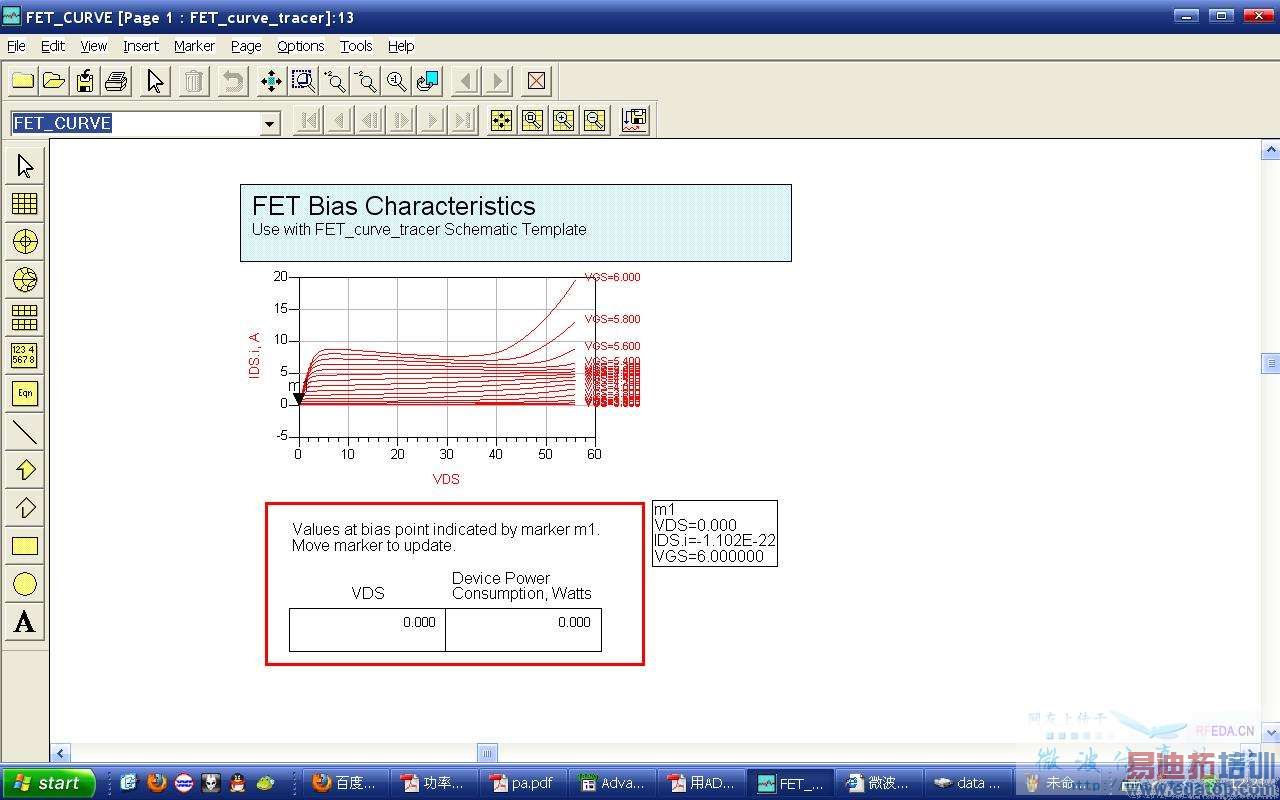Click the yellow plot zoom-in plus icon
The height and width of the screenshot is (800, 1280).
[564, 121]
